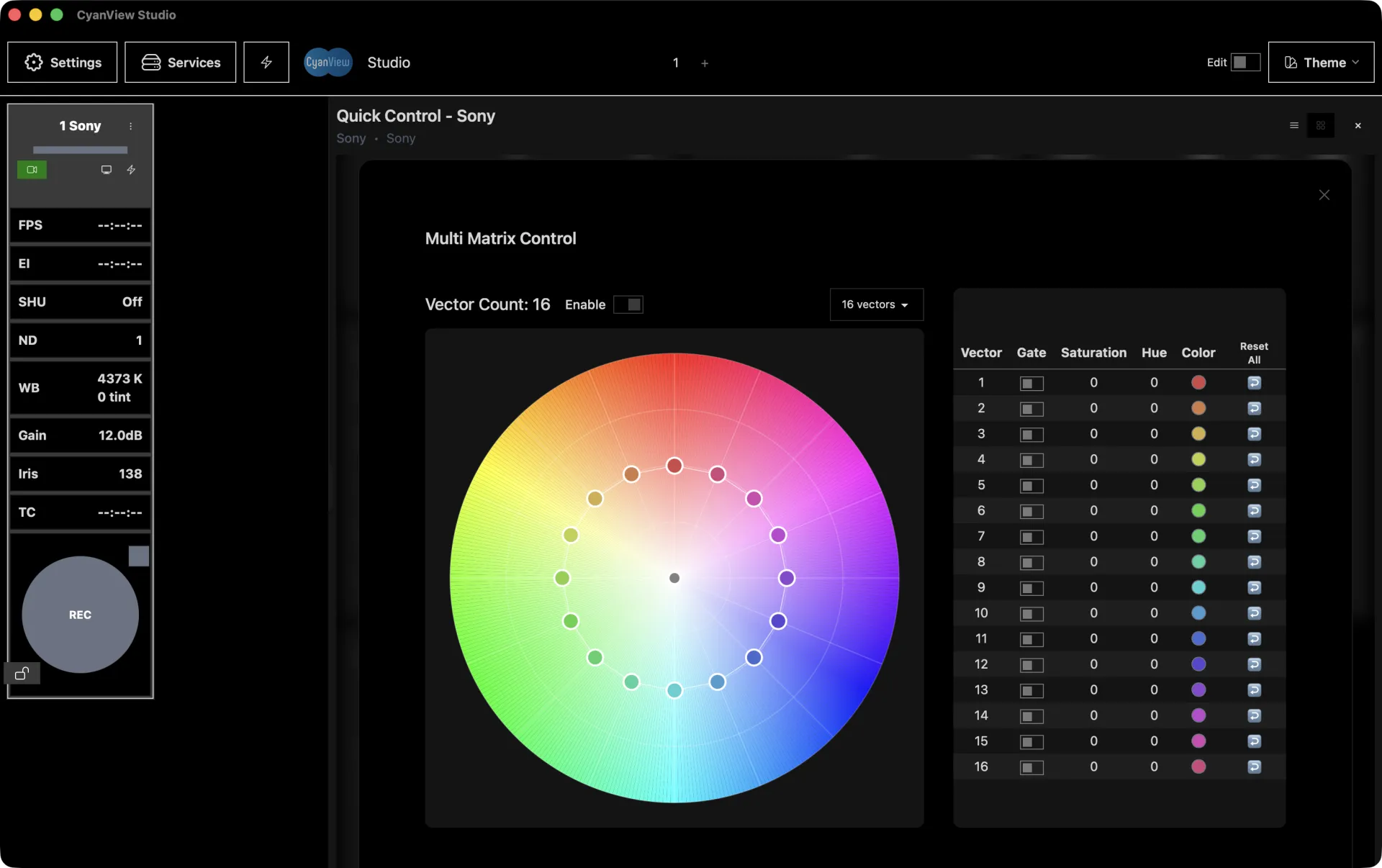This screenshot has height=868, width=1382.
Task: Reset vector 11 values
Action: pyautogui.click(x=1255, y=639)
